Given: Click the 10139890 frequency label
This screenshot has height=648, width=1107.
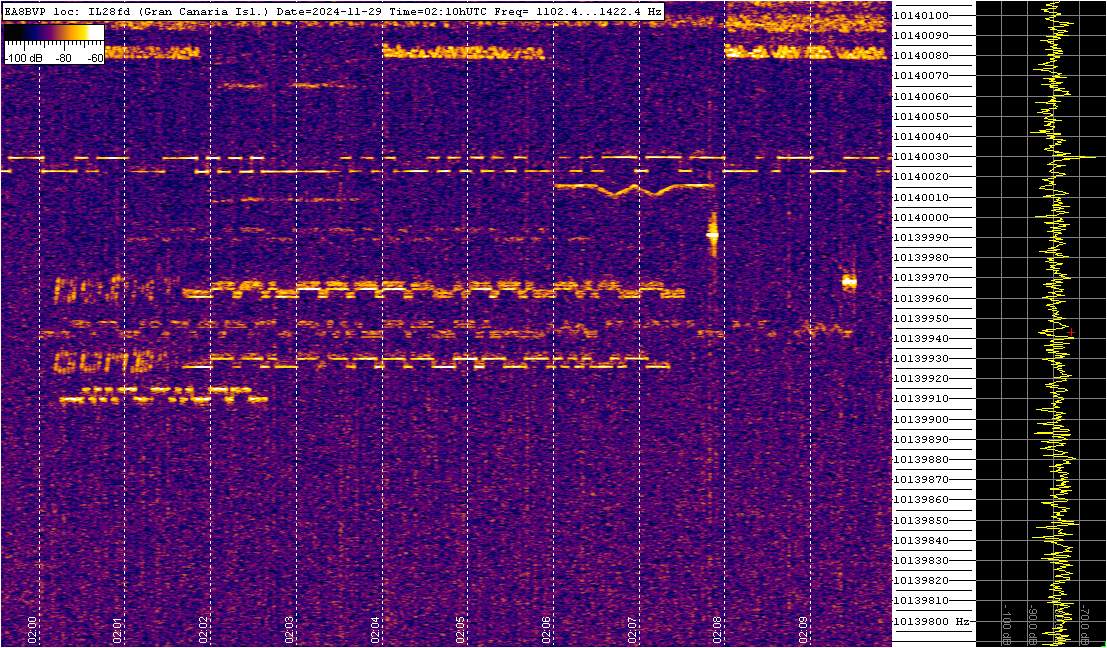Looking at the screenshot, I should coord(921,439).
